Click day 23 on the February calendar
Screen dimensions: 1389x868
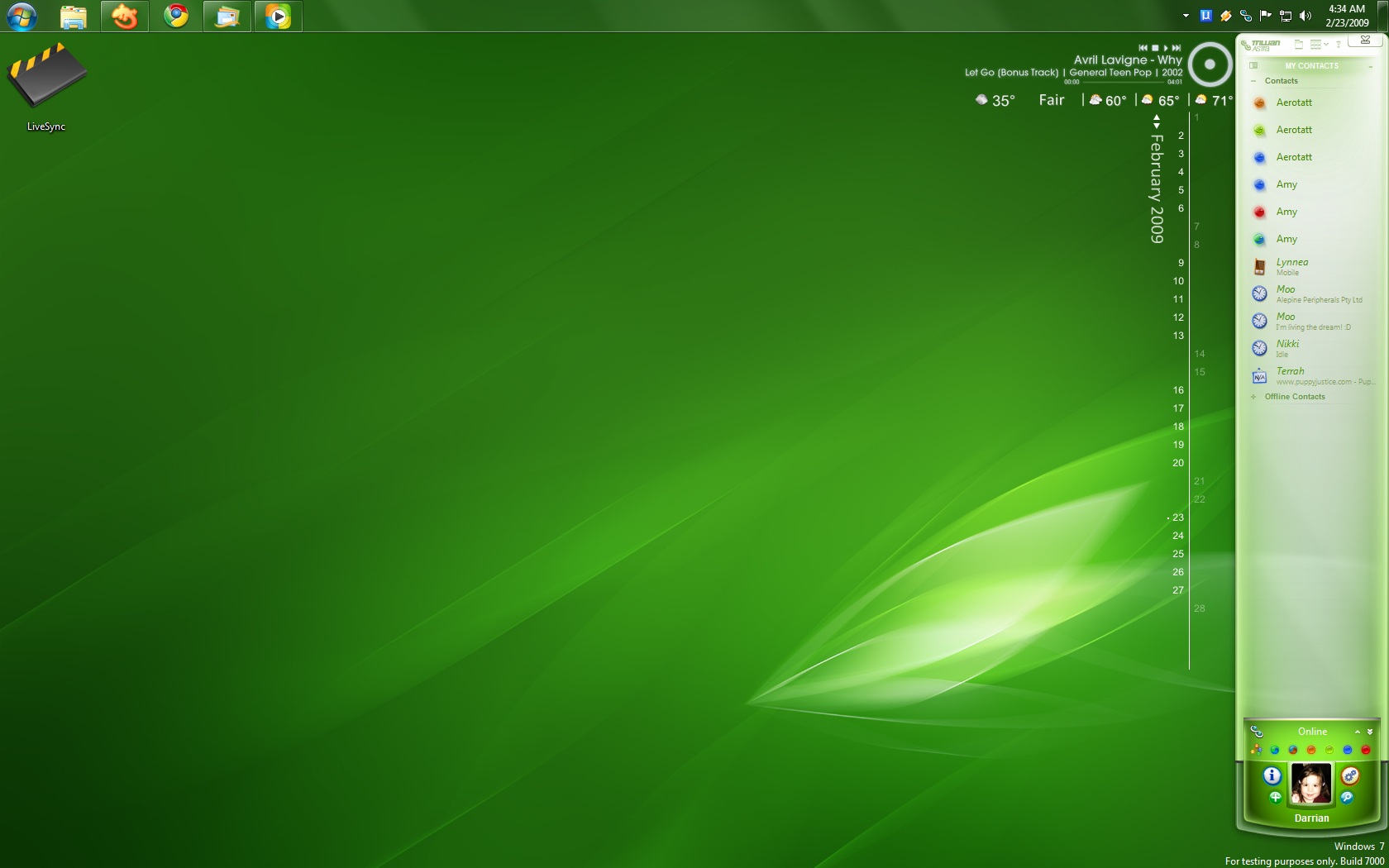point(1177,517)
